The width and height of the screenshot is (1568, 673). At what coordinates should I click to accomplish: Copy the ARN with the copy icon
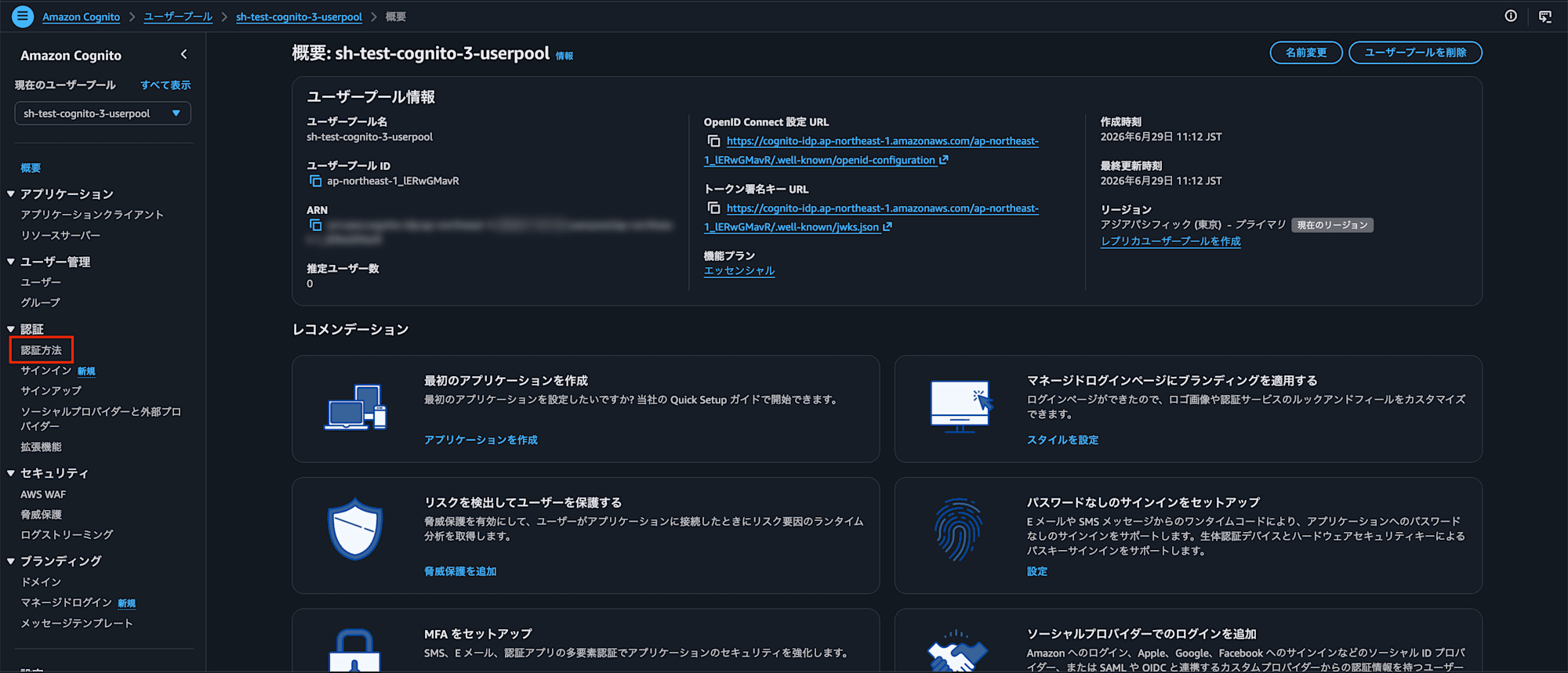tap(315, 226)
